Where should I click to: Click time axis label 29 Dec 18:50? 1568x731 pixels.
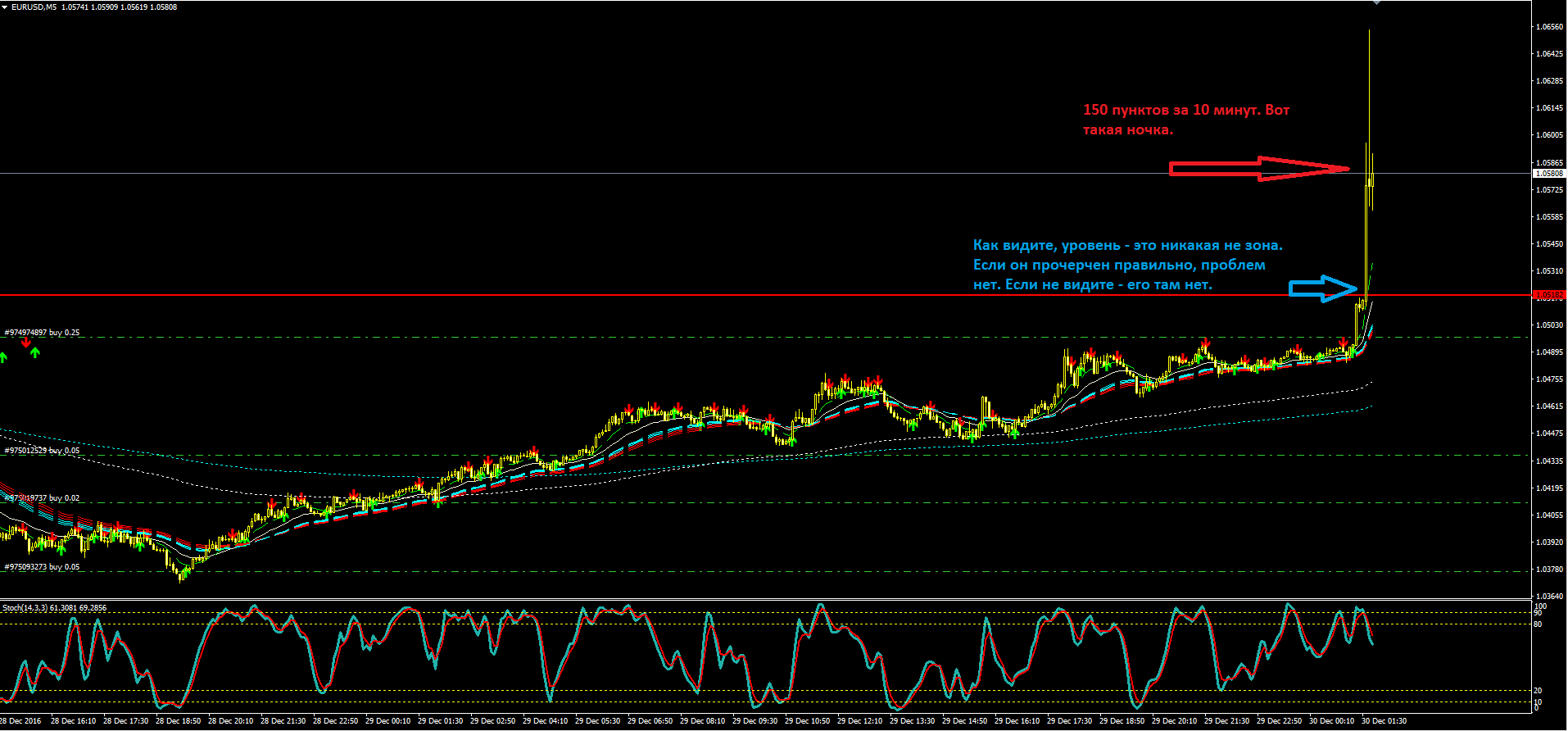[x=1122, y=721]
